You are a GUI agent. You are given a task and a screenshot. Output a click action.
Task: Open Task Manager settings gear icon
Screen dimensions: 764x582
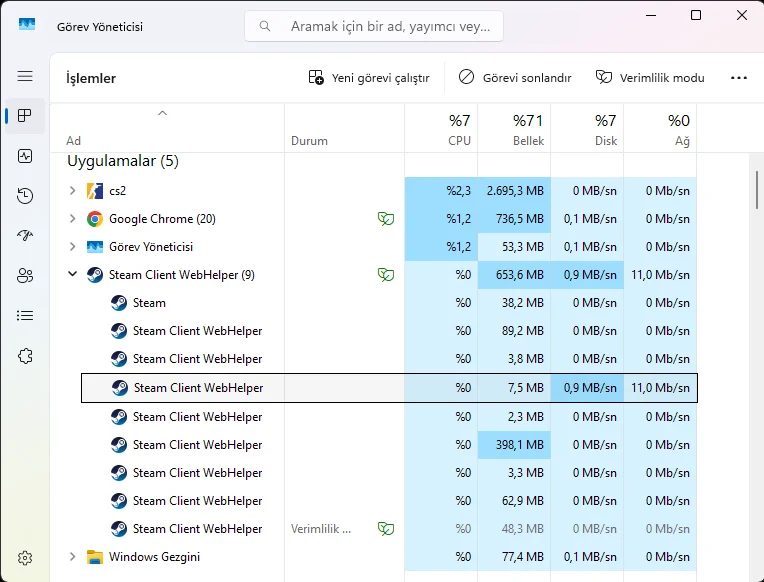tap(25, 557)
